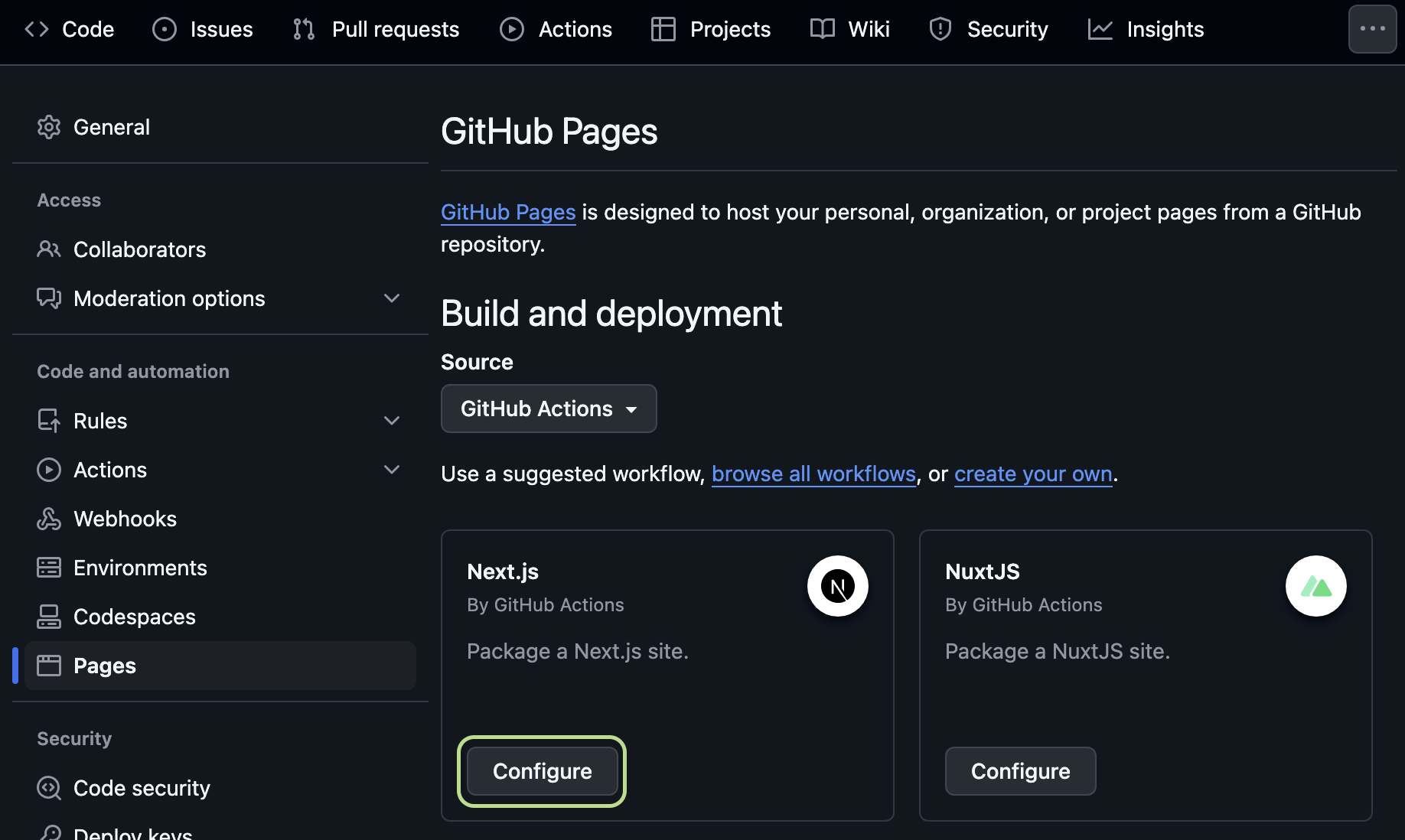This screenshot has width=1405, height=840.
Task: Open the Projects tab
Action: (711, 29)
